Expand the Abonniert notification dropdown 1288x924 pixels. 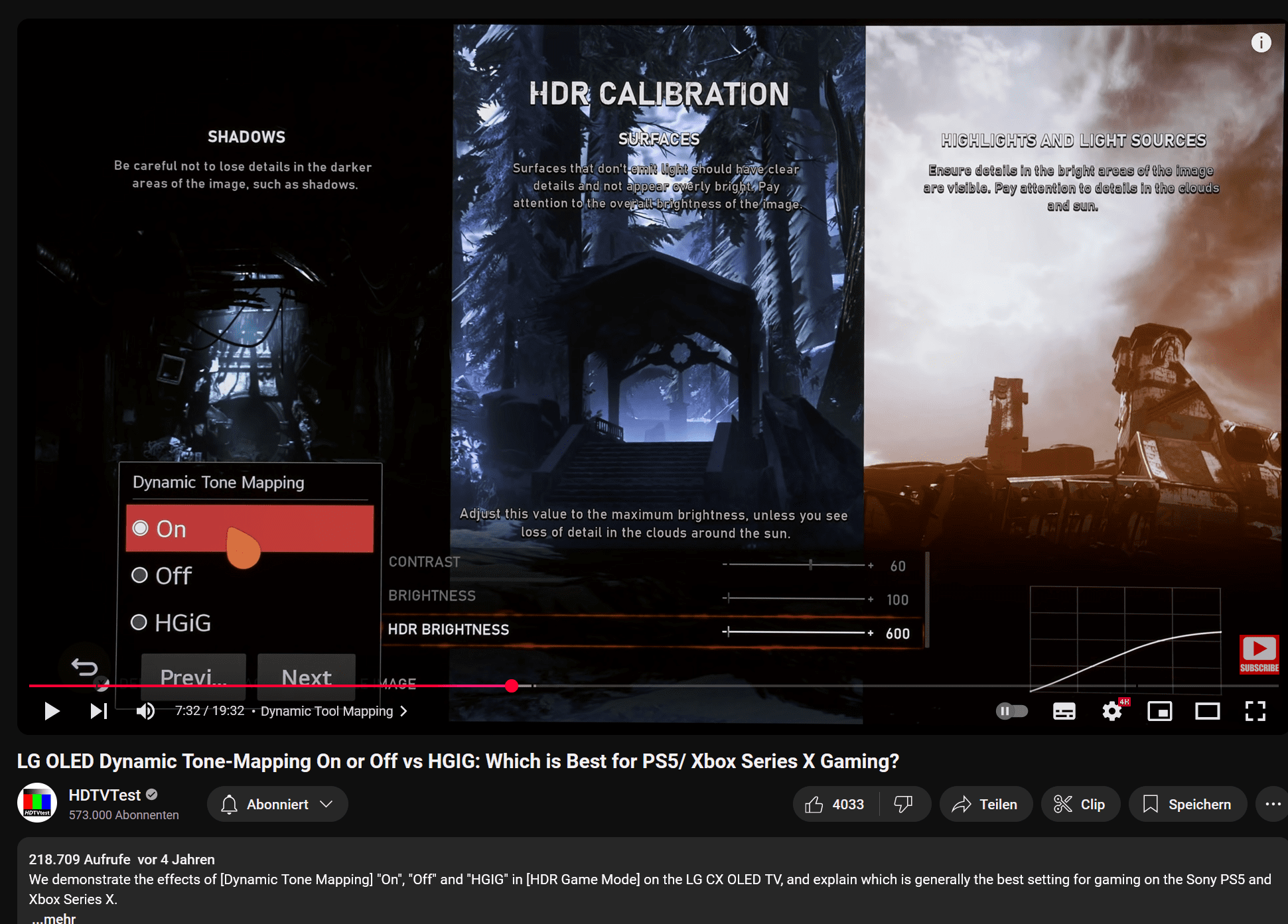coord(277,805)
